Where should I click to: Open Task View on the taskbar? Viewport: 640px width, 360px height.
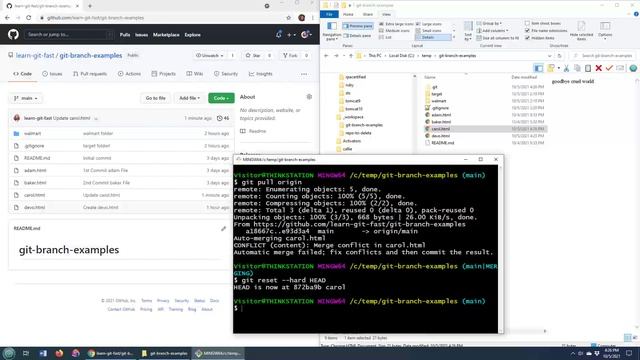[26, 353]
